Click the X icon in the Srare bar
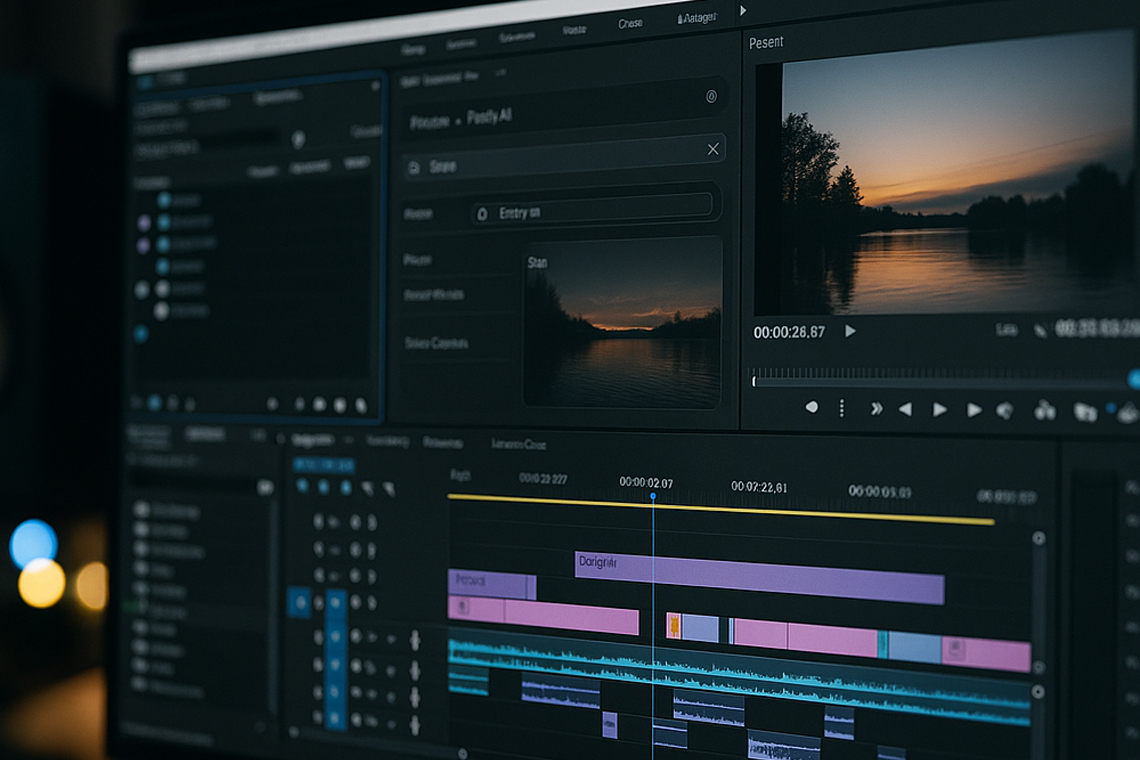This screenshot has width=1140, height=760. [713, 149]
